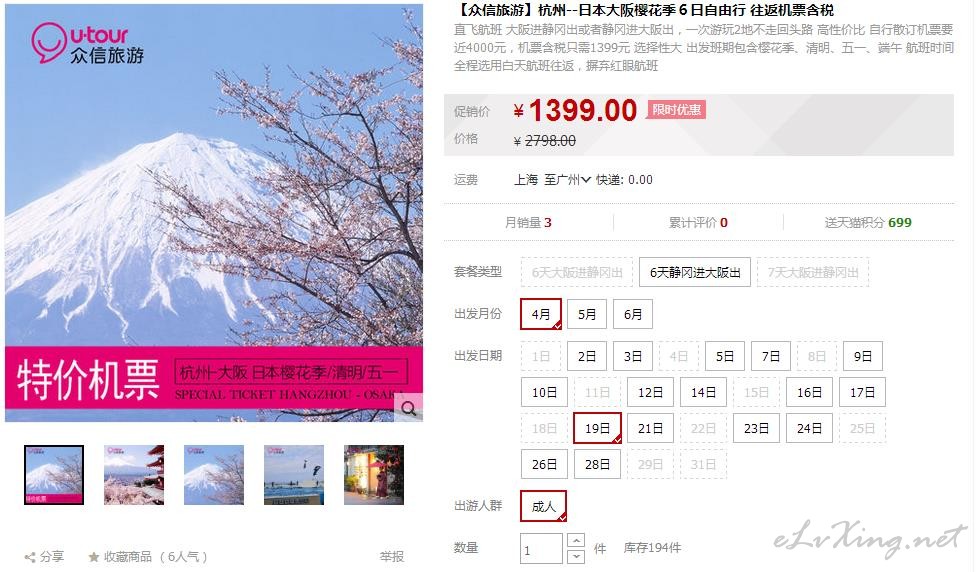The image size is (978, 572).
Task: Decrease quantity with the down arrow
Action: (x=576, y=556)
